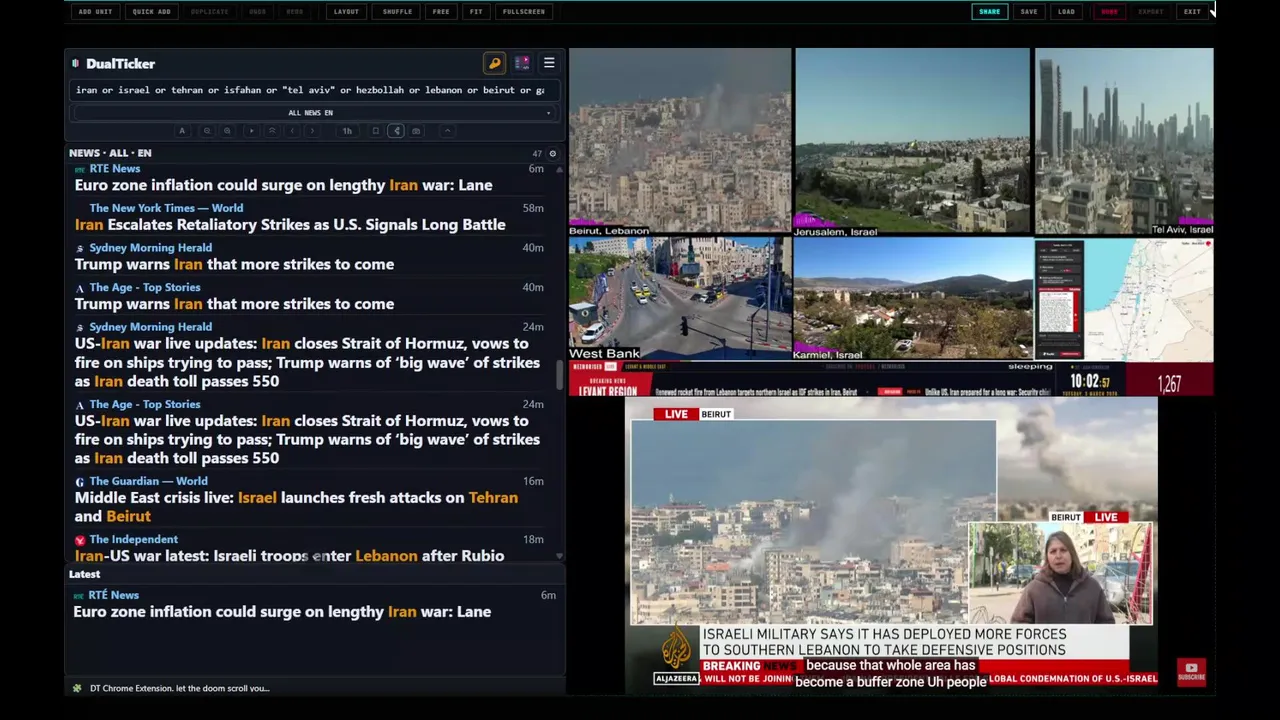
Task: Click the SAVE button
Action: point(1029,12)
